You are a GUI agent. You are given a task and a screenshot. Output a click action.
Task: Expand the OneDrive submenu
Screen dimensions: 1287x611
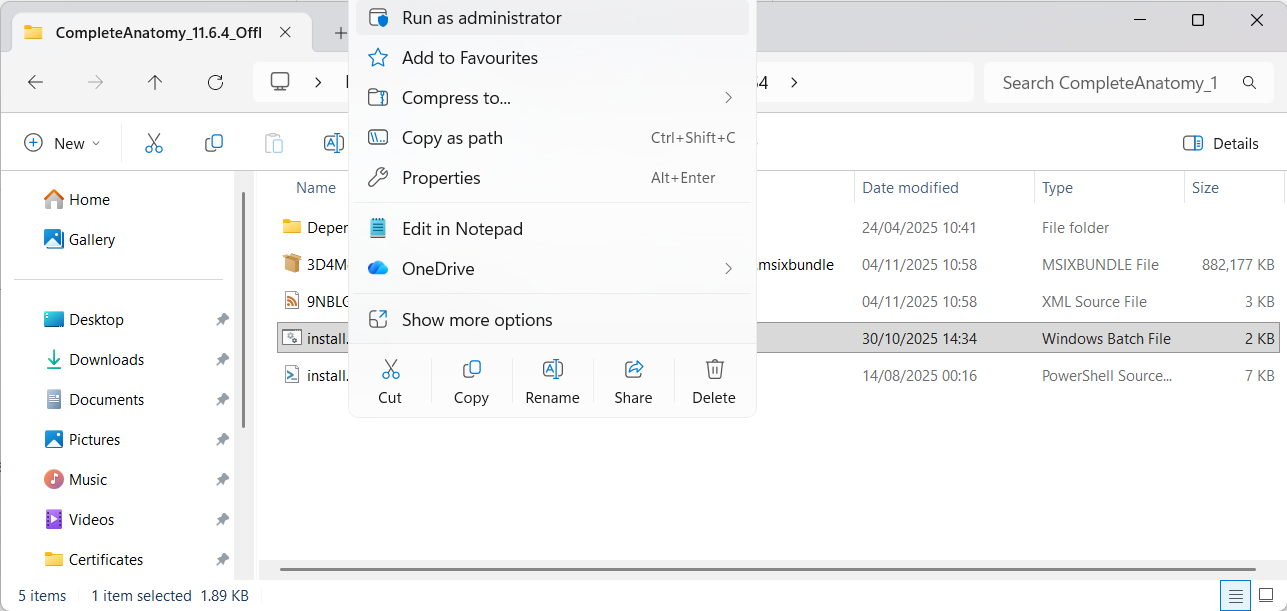pyautogui.click(x=728, y=269)
